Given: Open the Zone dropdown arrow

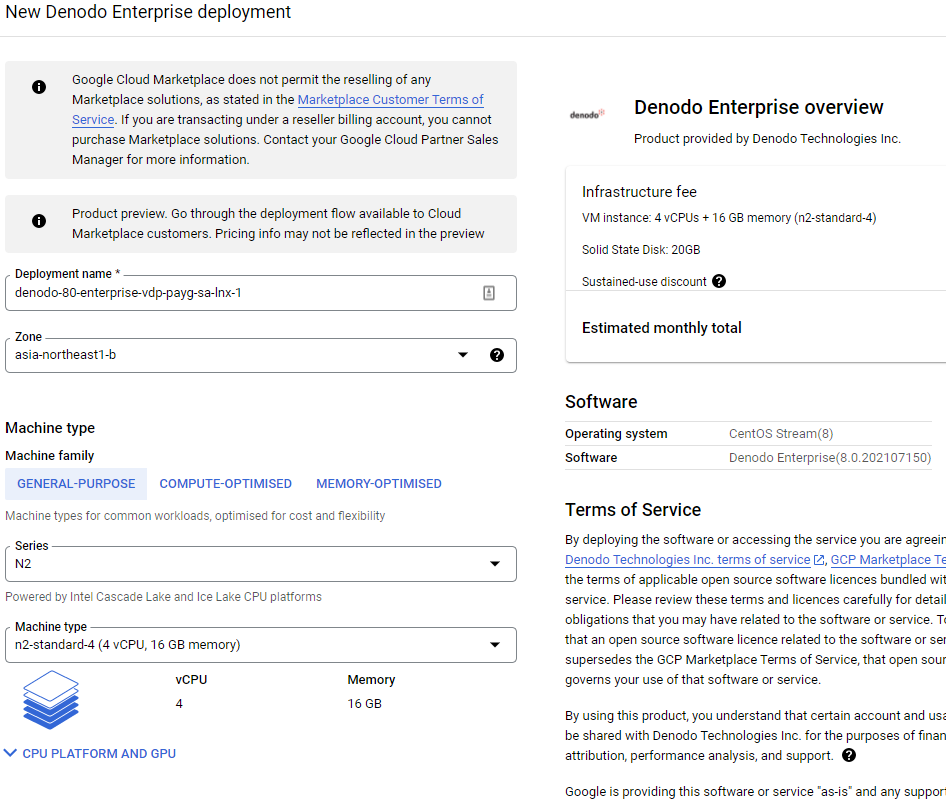Looking at the screenshot, I should [x=463, y=355].
